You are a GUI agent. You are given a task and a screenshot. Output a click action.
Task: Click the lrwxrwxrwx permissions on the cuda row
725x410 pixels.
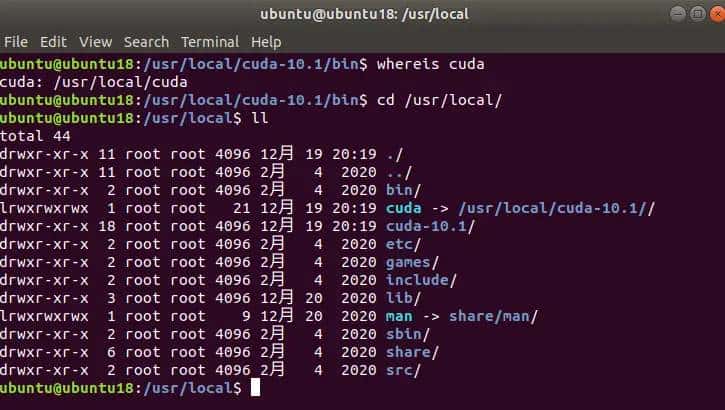point(44,208)
